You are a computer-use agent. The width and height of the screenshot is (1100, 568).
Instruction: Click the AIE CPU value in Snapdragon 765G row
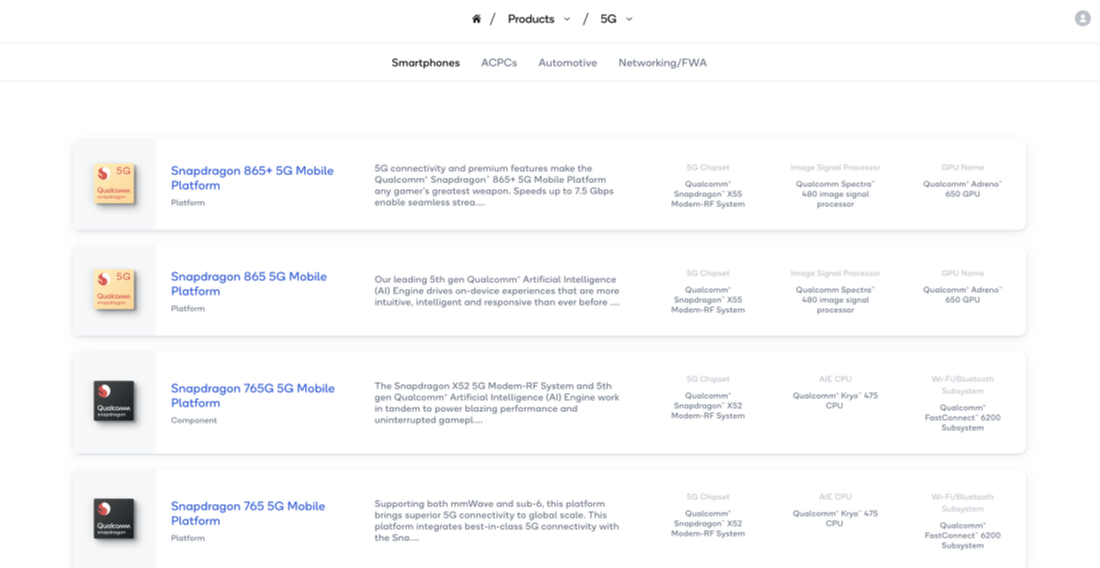[835, 400]
